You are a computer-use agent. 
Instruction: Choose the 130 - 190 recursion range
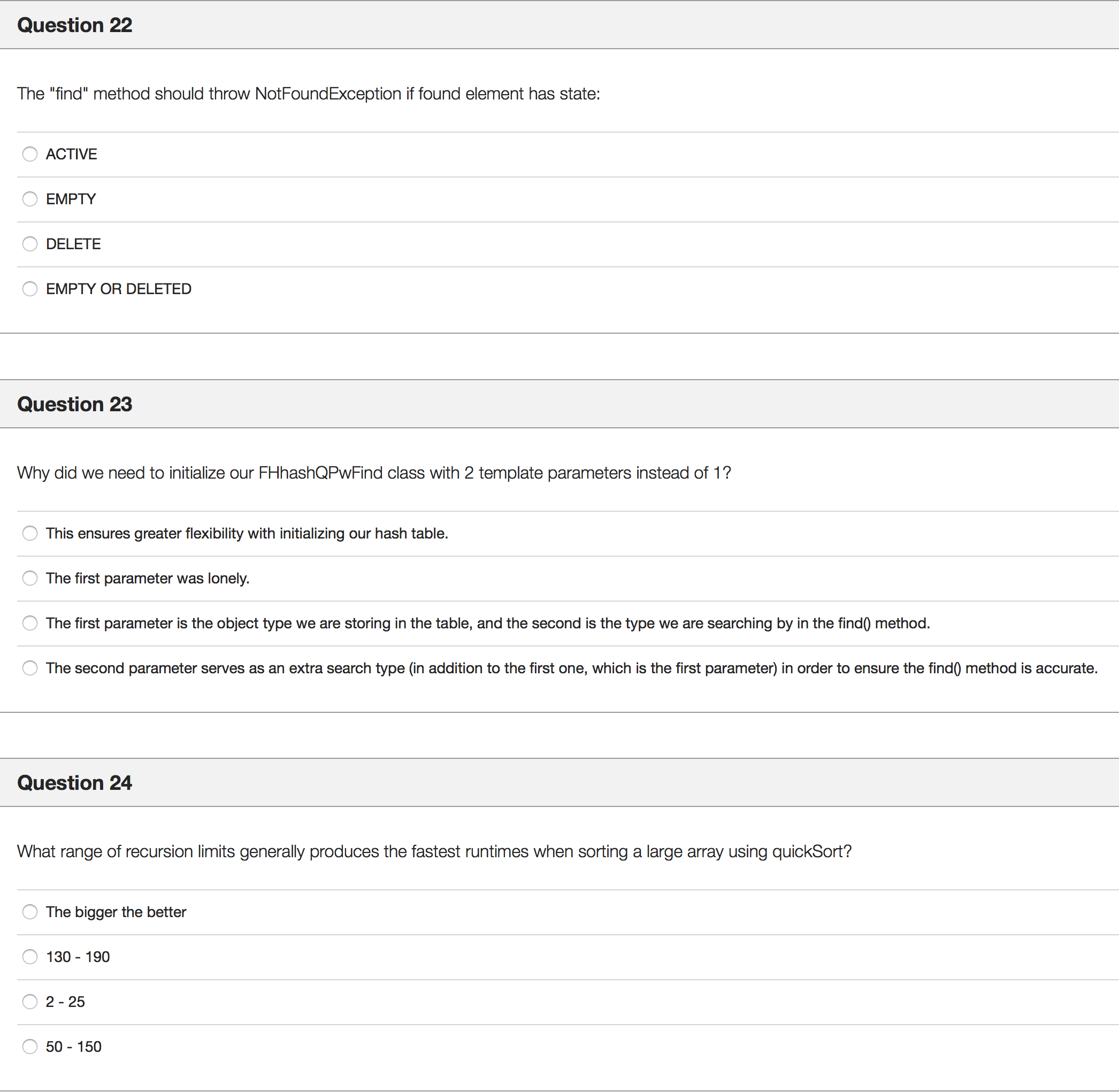coord(30,957)
